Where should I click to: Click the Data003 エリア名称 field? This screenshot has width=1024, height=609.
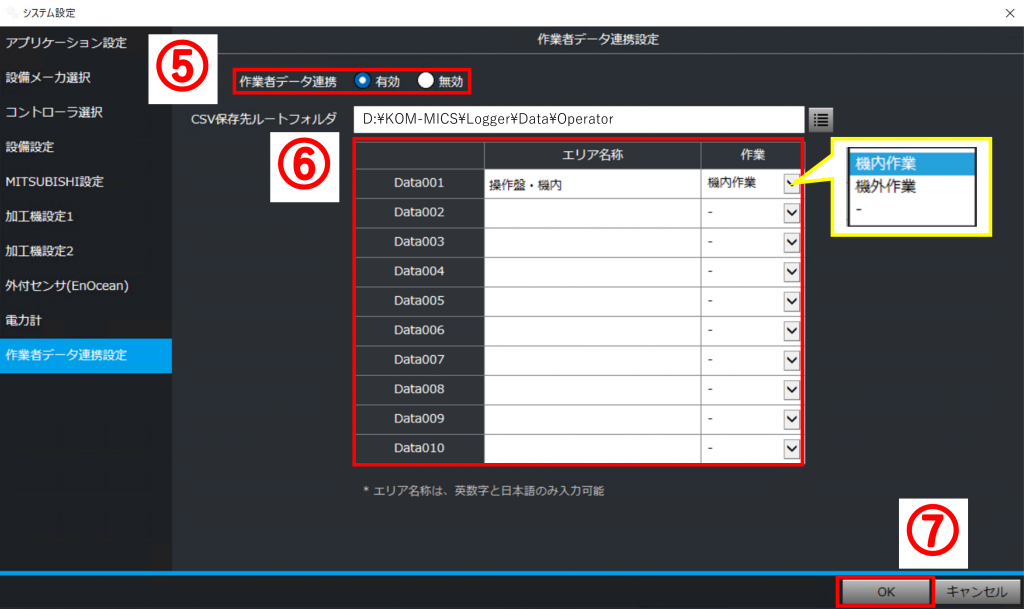[592, 242]
